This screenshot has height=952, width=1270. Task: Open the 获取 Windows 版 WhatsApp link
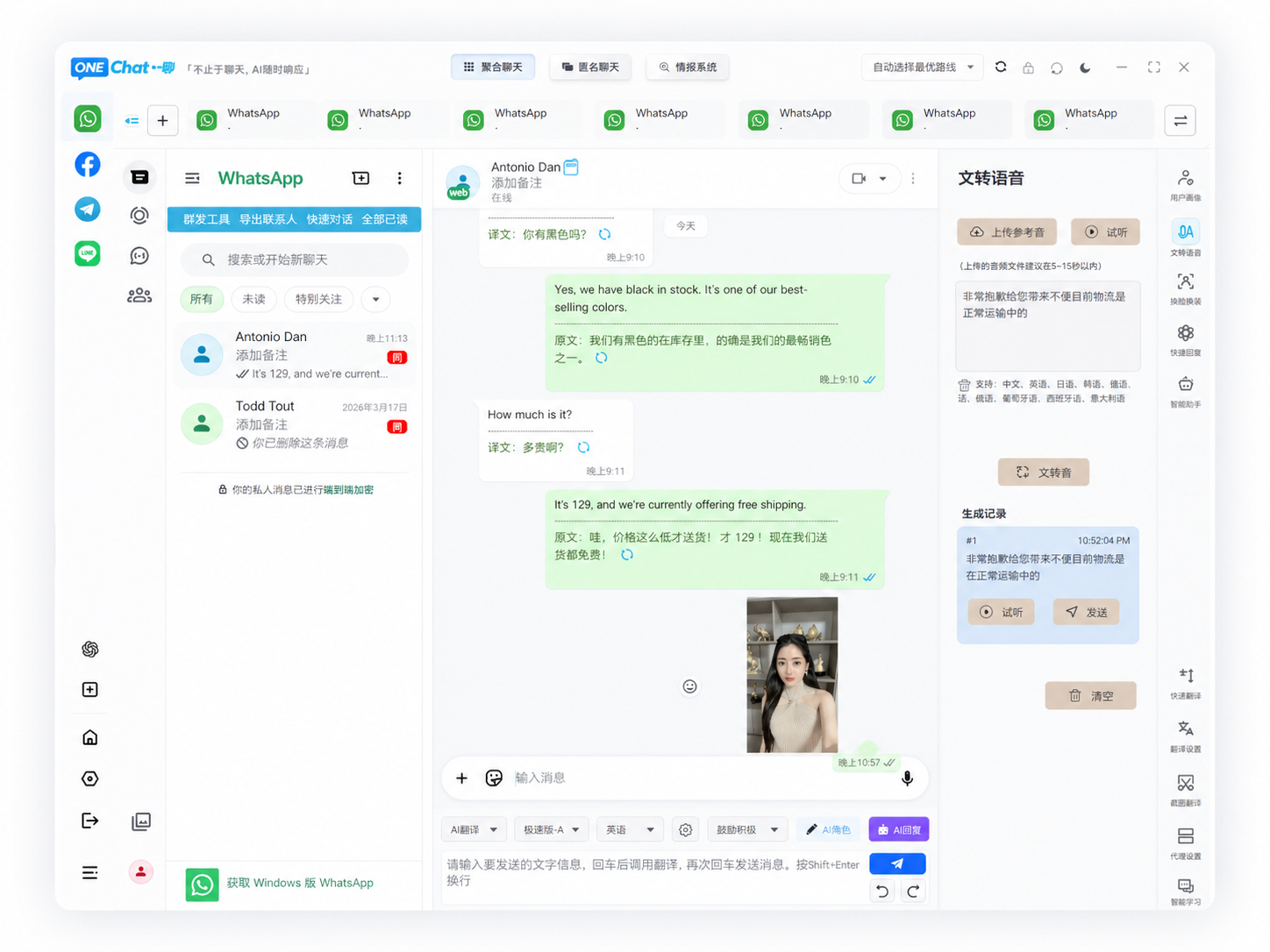click(300, 883)
